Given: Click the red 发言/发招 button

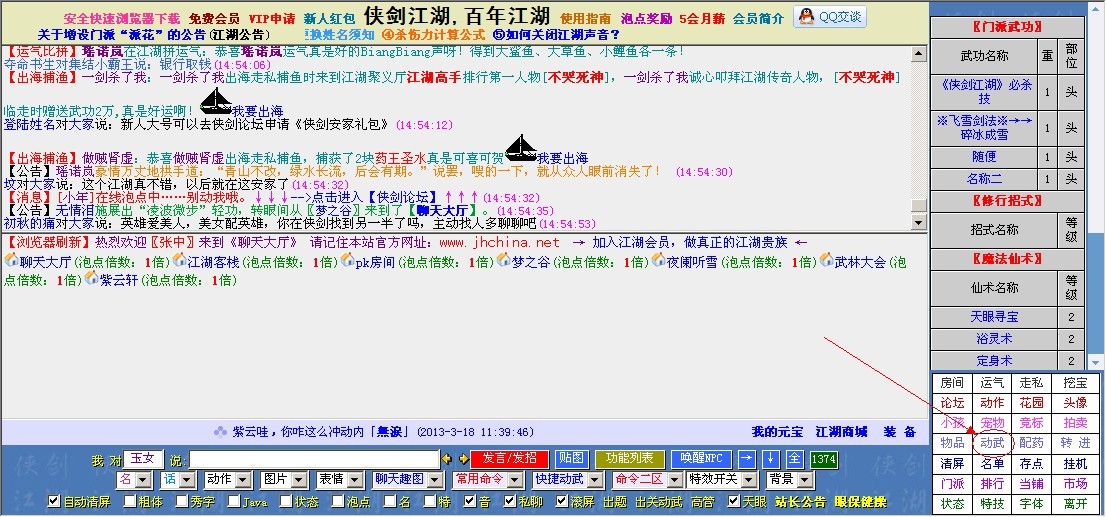Looking at the screenshot, I should tap(509, 458).
